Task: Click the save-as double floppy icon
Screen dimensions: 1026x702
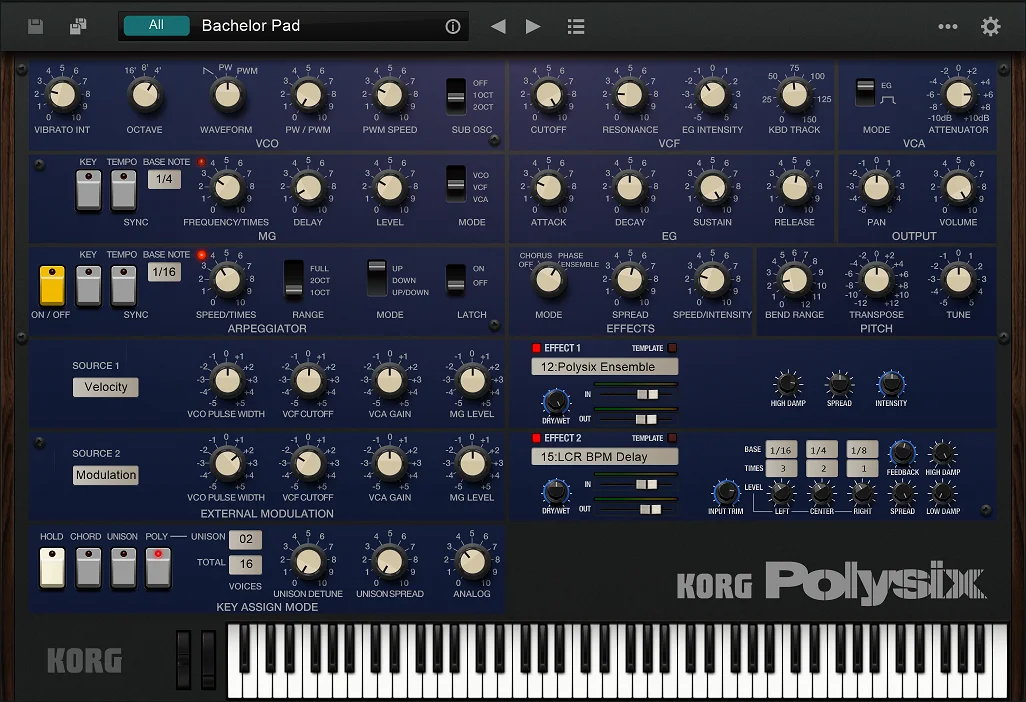Action: point(79,27)
